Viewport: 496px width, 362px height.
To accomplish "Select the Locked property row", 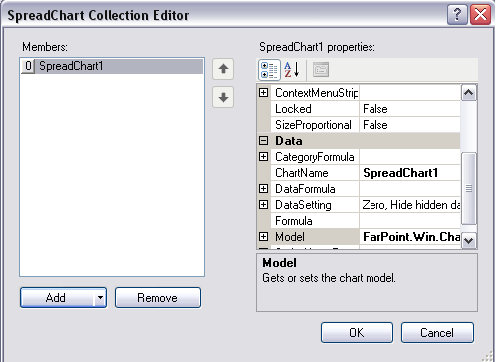I will 365,109.
